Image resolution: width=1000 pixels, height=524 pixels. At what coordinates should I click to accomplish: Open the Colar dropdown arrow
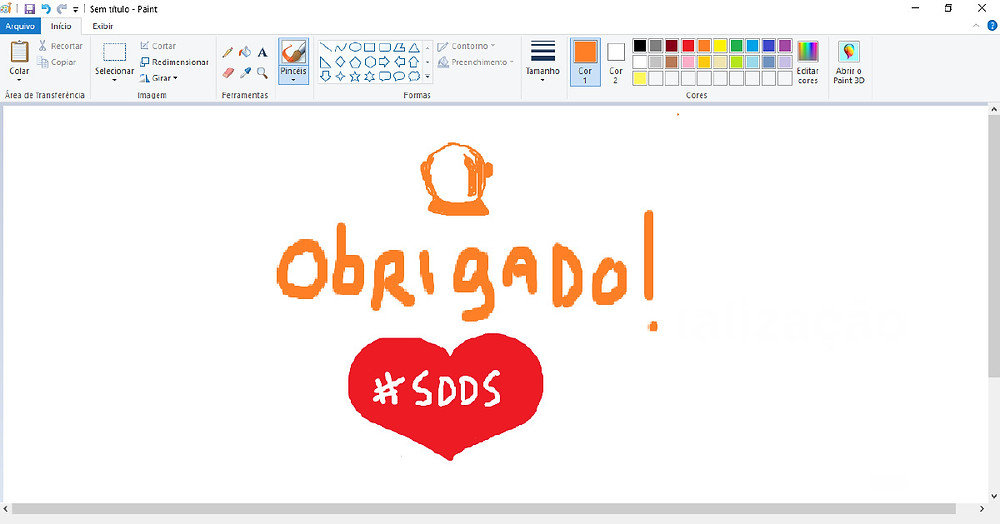(19, 80)
